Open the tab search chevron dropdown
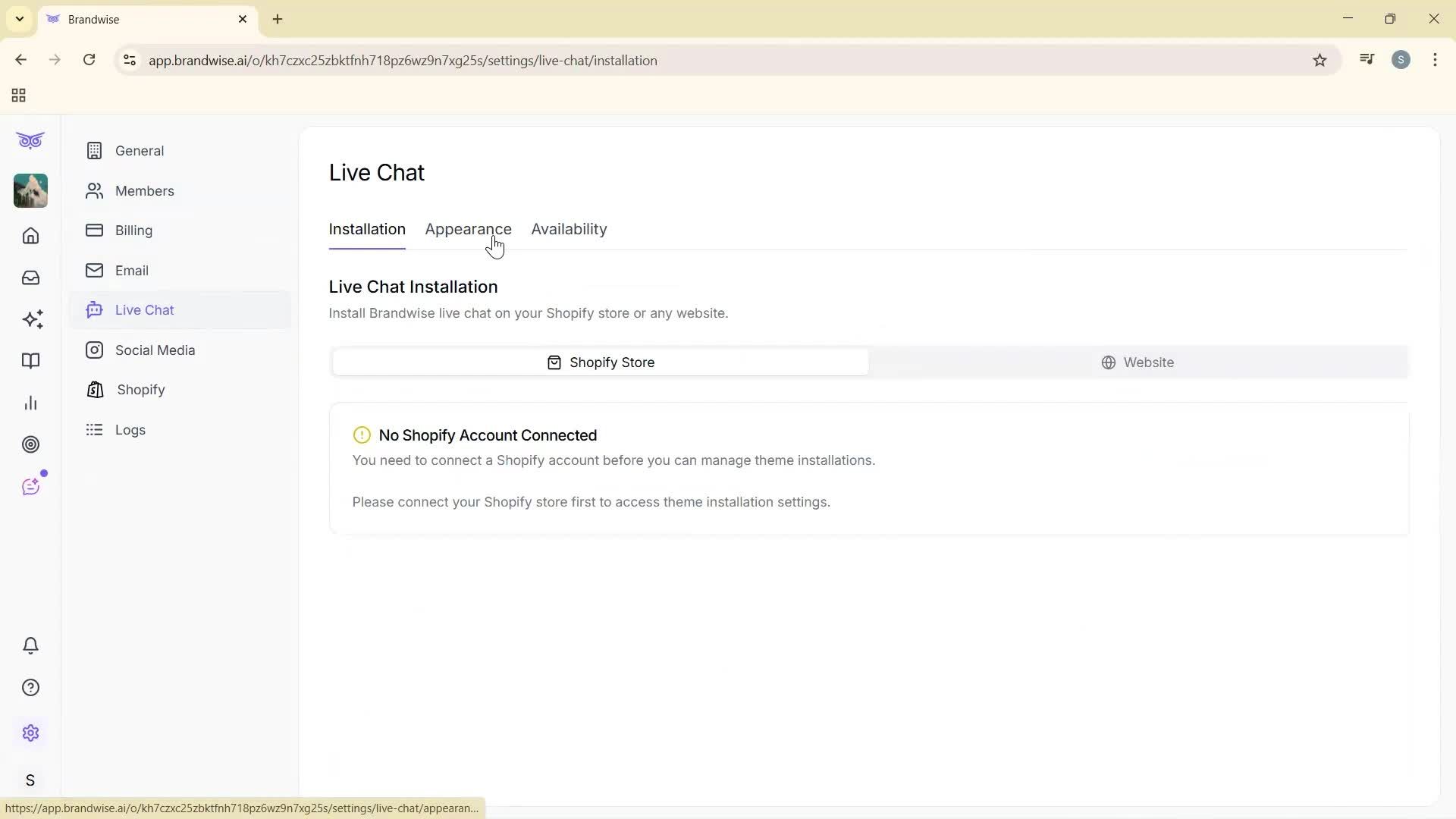The height and width of the screenshot is (819, 1456). point(19,19)
